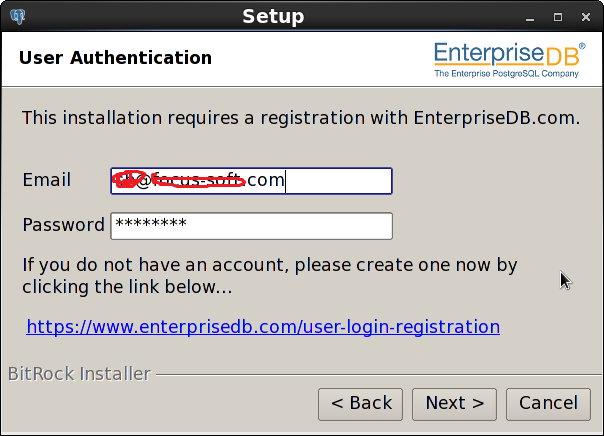Image resolution: width=604 pixels, height=436 pixels.
Task: Maximize the Setup installer window
Action: coord(558,17)
